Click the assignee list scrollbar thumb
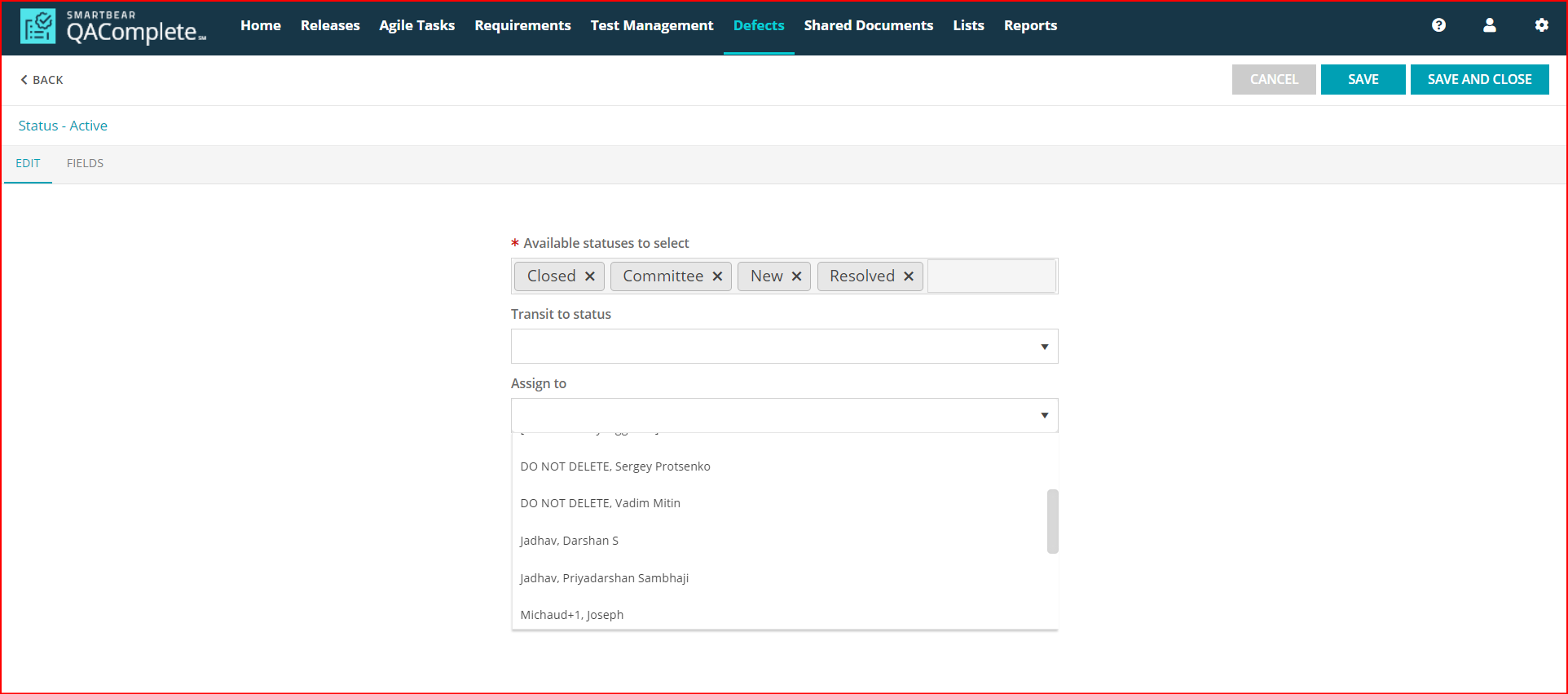 point(1052,521)
